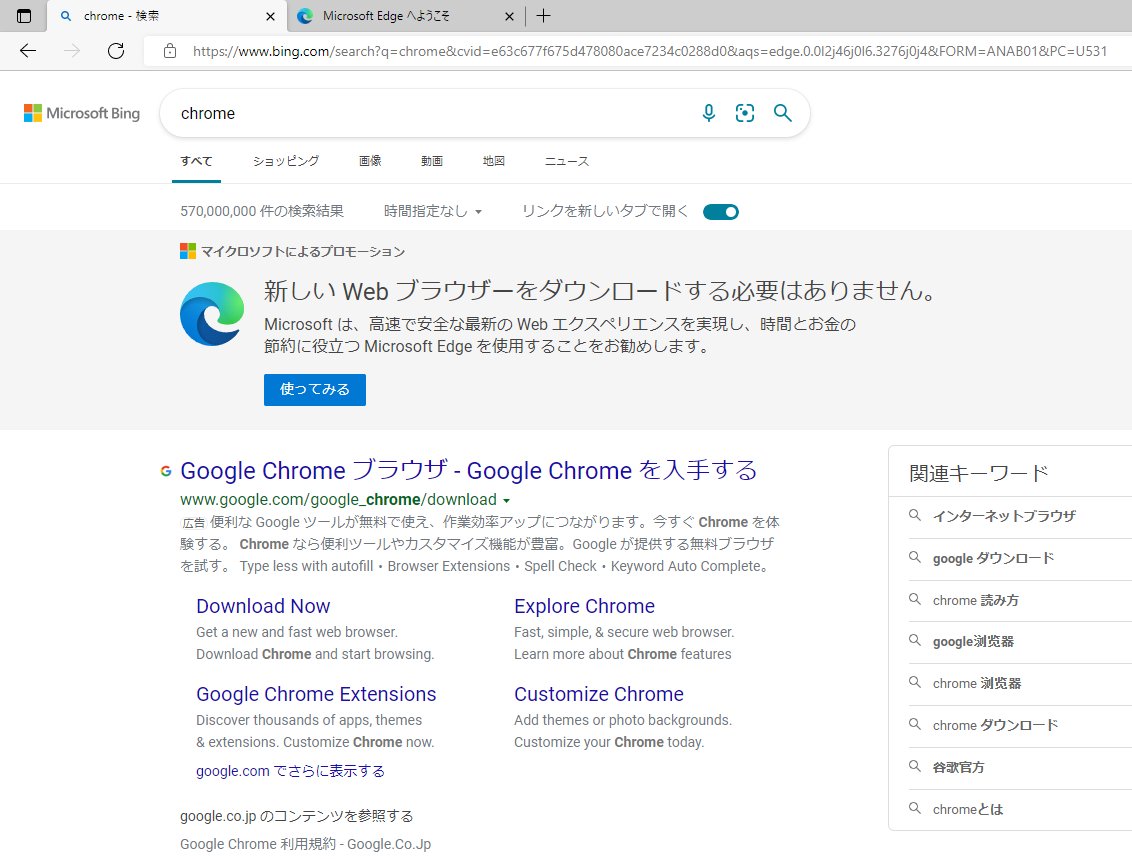Switch to ショッピング tab
This screenshot has height=859, width=1132.
coord(286,161)
